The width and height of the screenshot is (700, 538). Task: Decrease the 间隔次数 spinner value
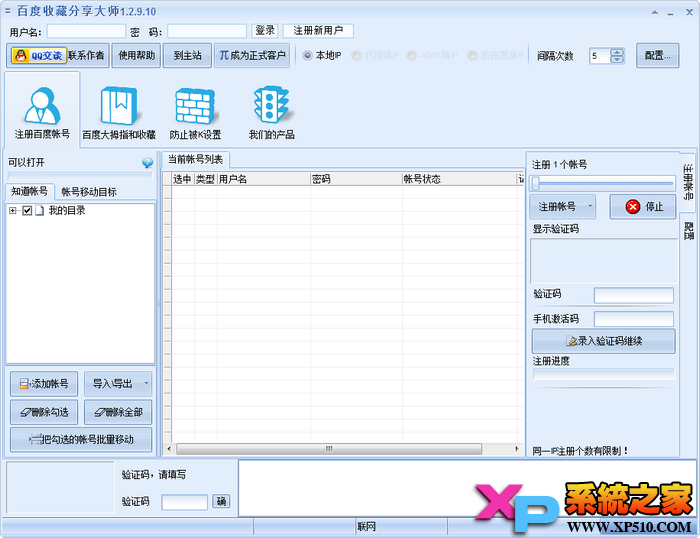point(617,59)
